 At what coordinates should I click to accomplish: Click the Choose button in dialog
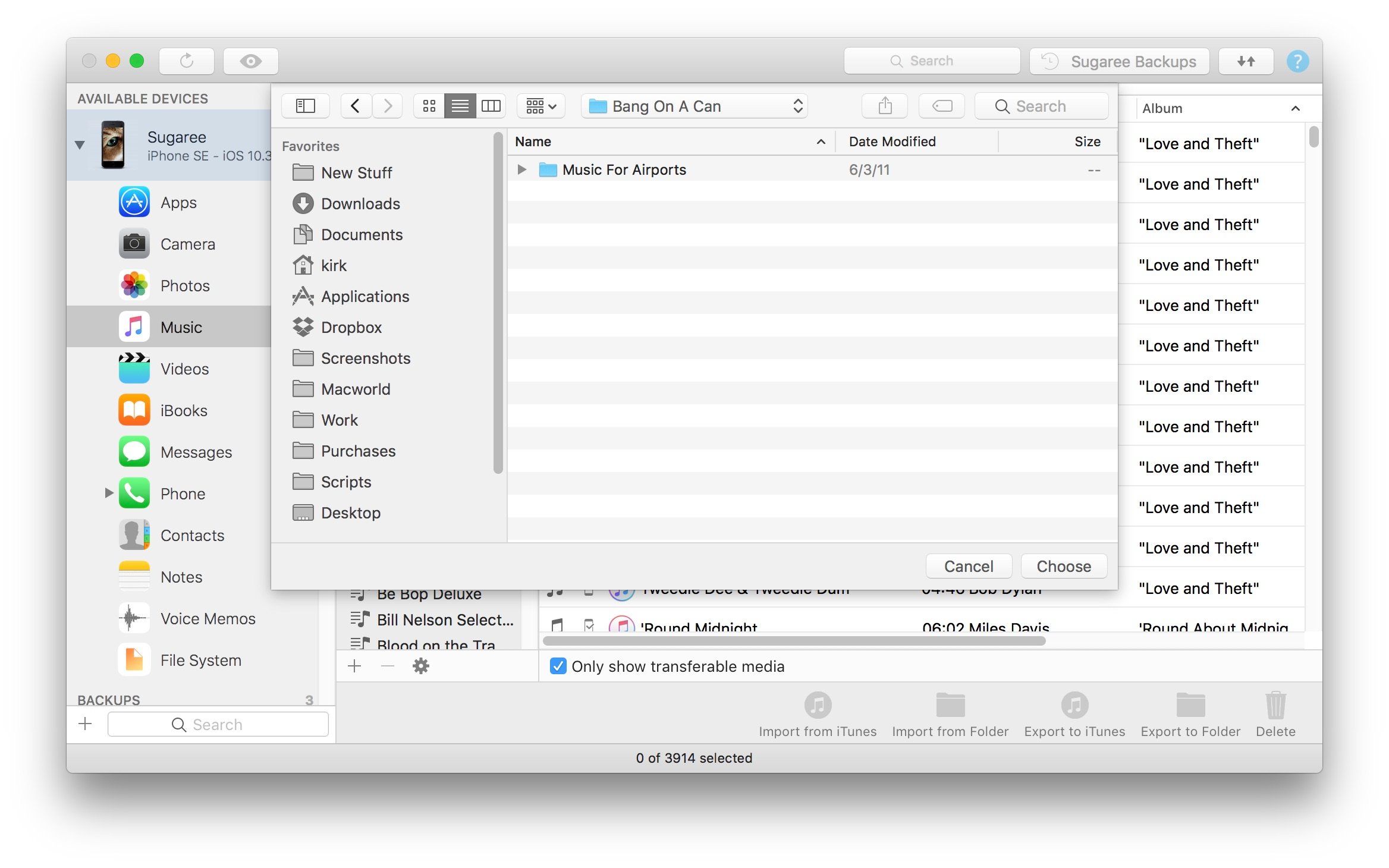1065,566
